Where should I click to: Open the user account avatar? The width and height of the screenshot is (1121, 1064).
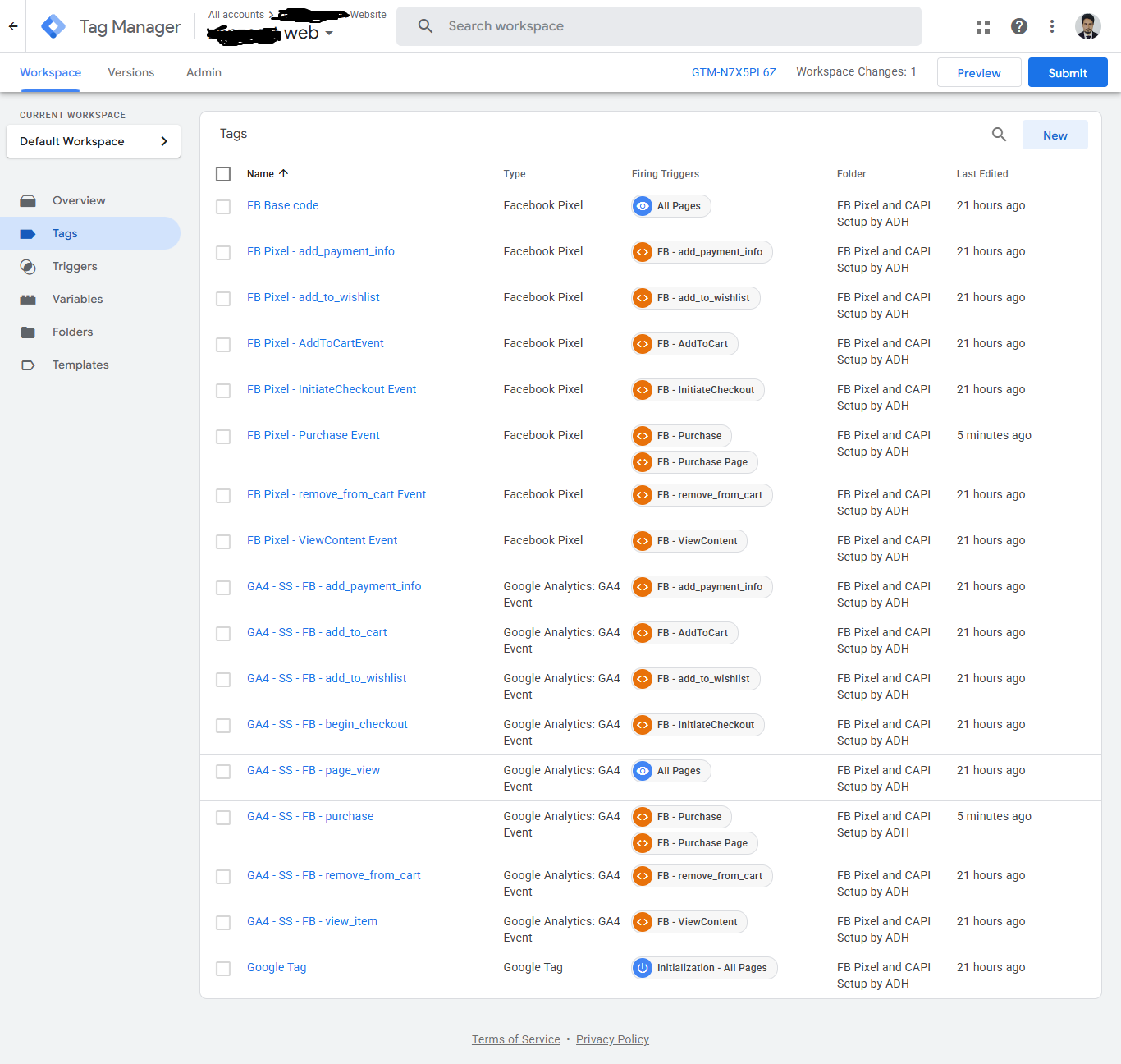tap(1088, 26)
